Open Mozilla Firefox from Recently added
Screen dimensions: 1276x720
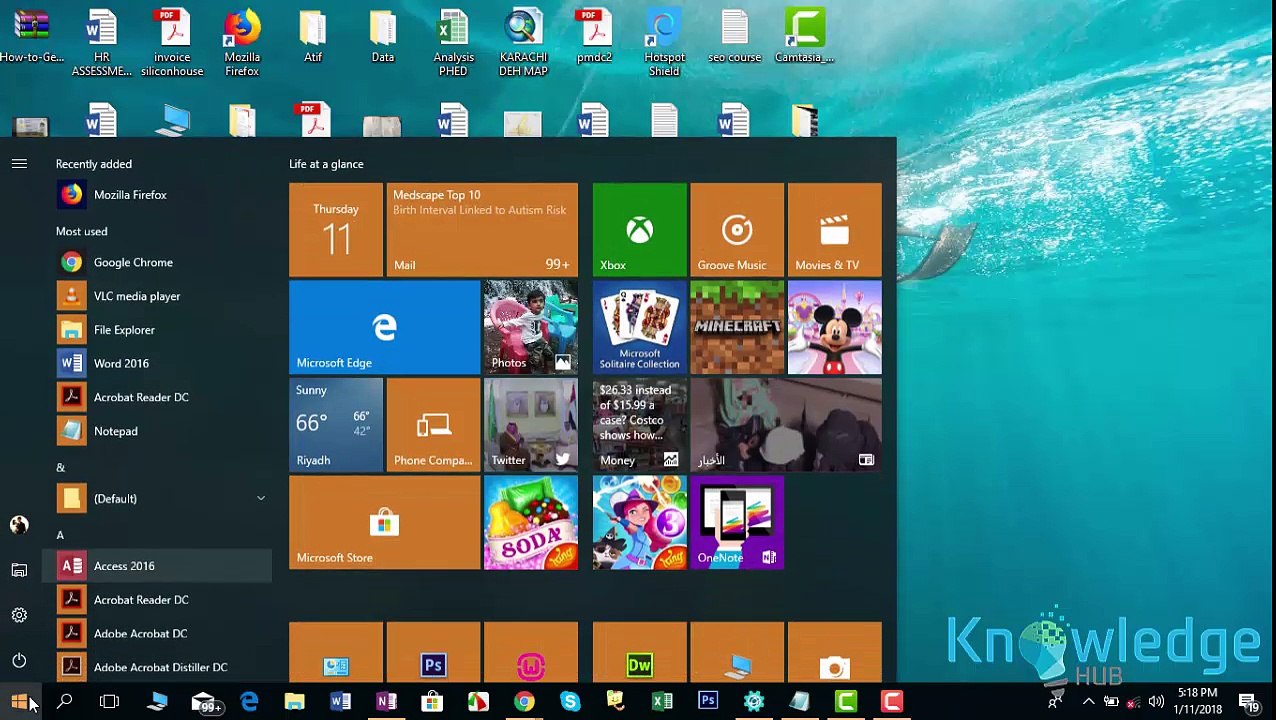click(x=157, y=195)
